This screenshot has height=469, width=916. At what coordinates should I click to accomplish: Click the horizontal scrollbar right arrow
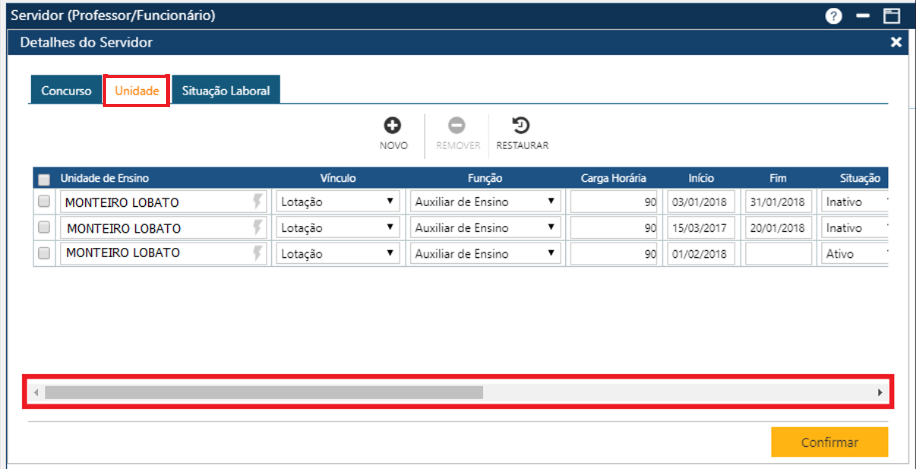(880, 393)
